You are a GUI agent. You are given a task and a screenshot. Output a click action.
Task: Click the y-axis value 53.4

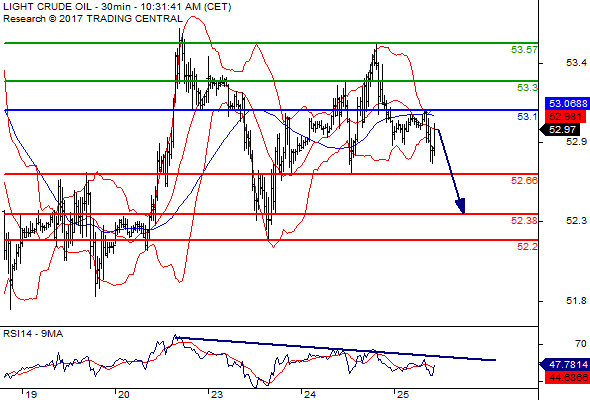[x=576, y=62]
